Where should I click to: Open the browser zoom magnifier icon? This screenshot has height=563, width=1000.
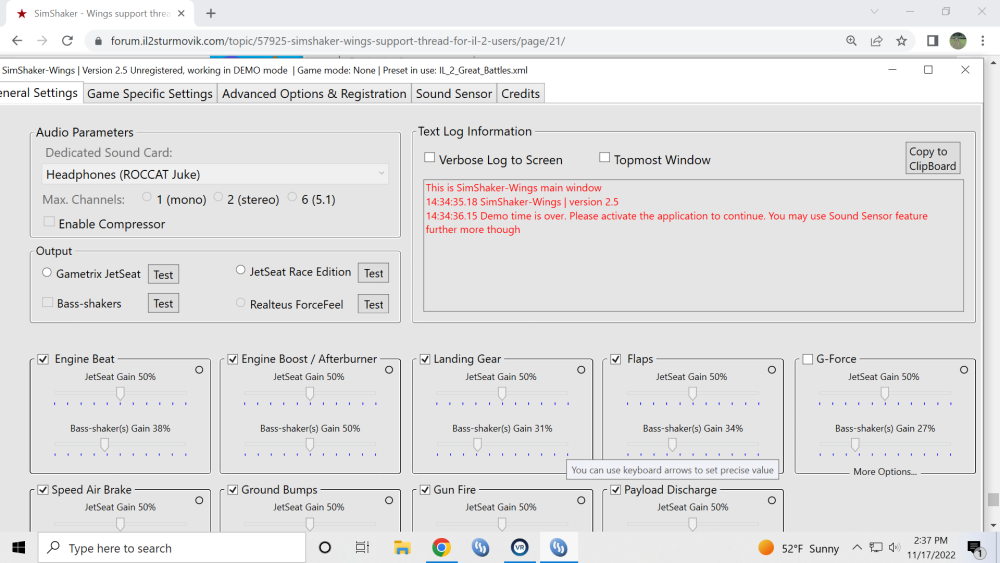[851, 41]
